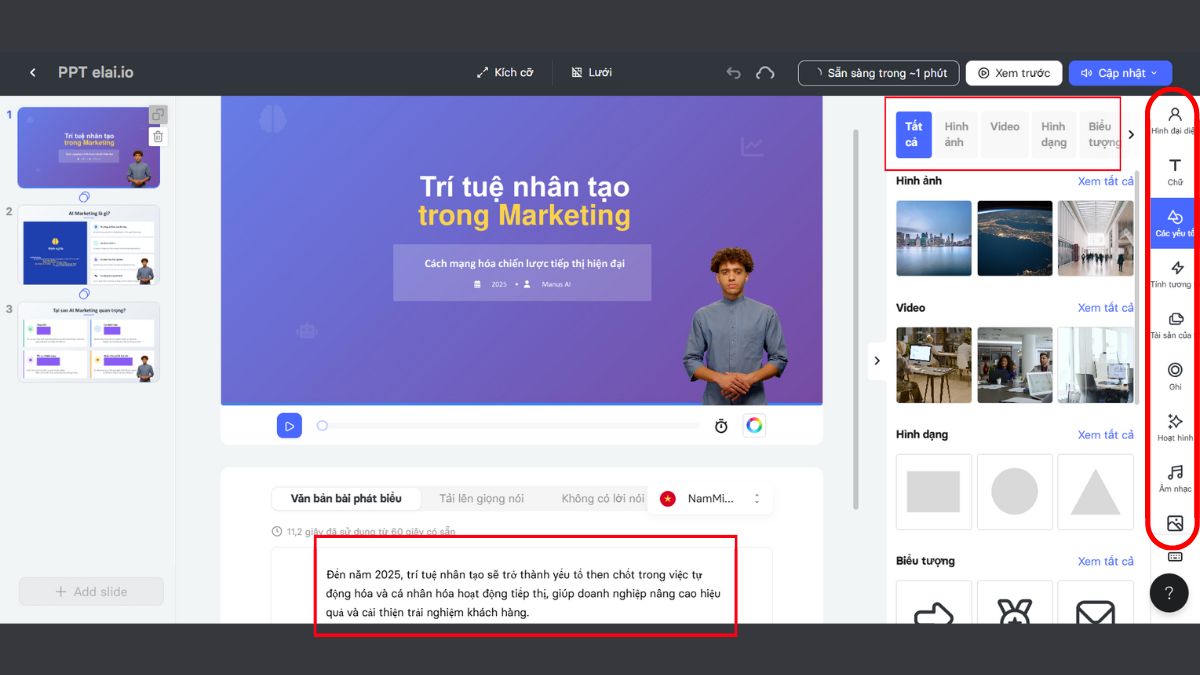This screenshot has height=675, width=1200.
Task: Click the Cập nhật update button
Action: [1120, 73]
